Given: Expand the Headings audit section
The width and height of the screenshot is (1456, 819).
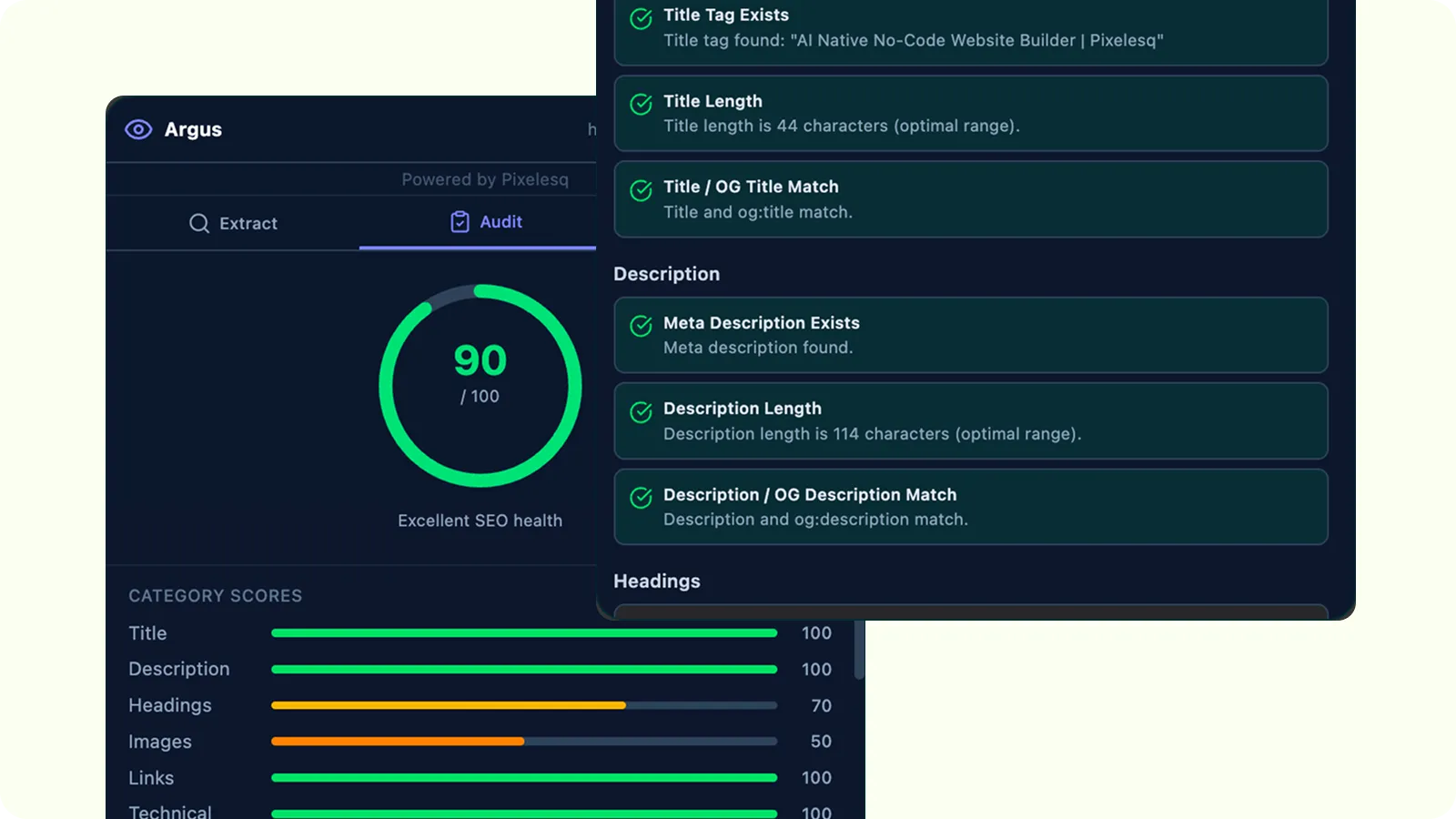Looking at the screenshot, I should [656, 581].
